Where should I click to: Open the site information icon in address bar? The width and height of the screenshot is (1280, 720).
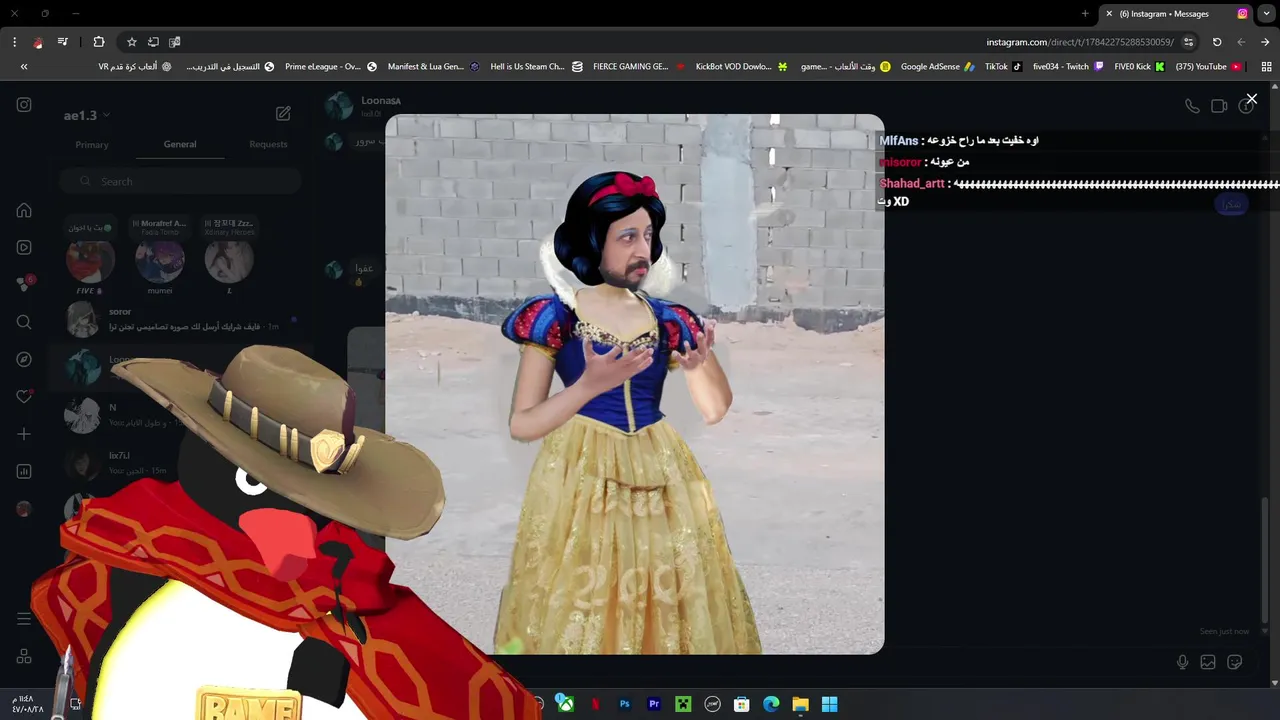tap(1188, 42)
